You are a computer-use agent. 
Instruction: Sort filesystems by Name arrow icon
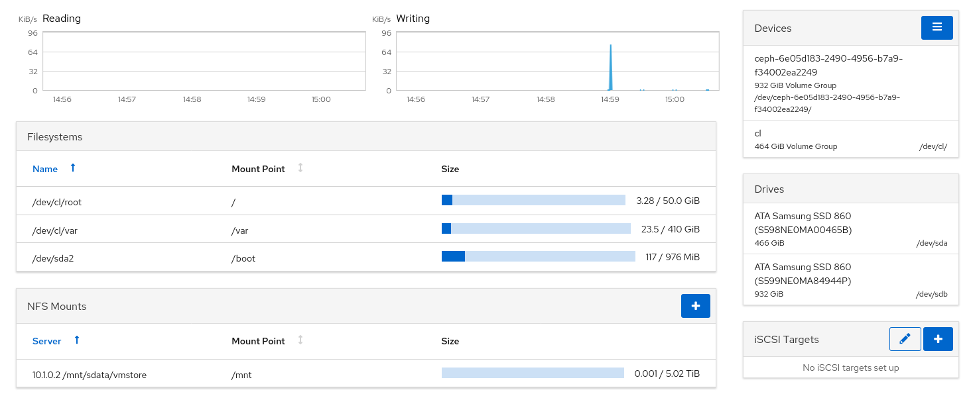(x=73, y=168)
